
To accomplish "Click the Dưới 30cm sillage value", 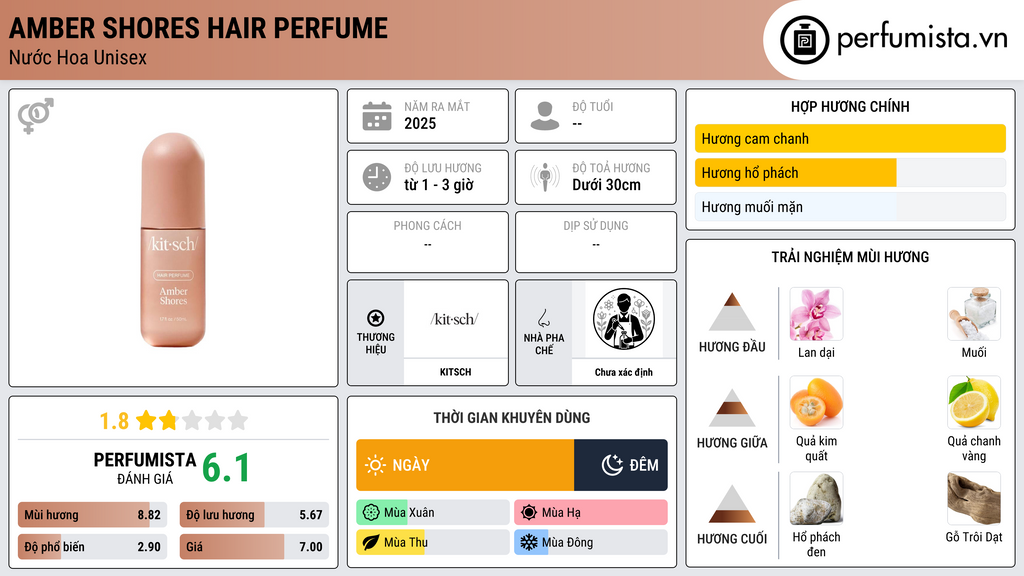I will tap(607, 185).
